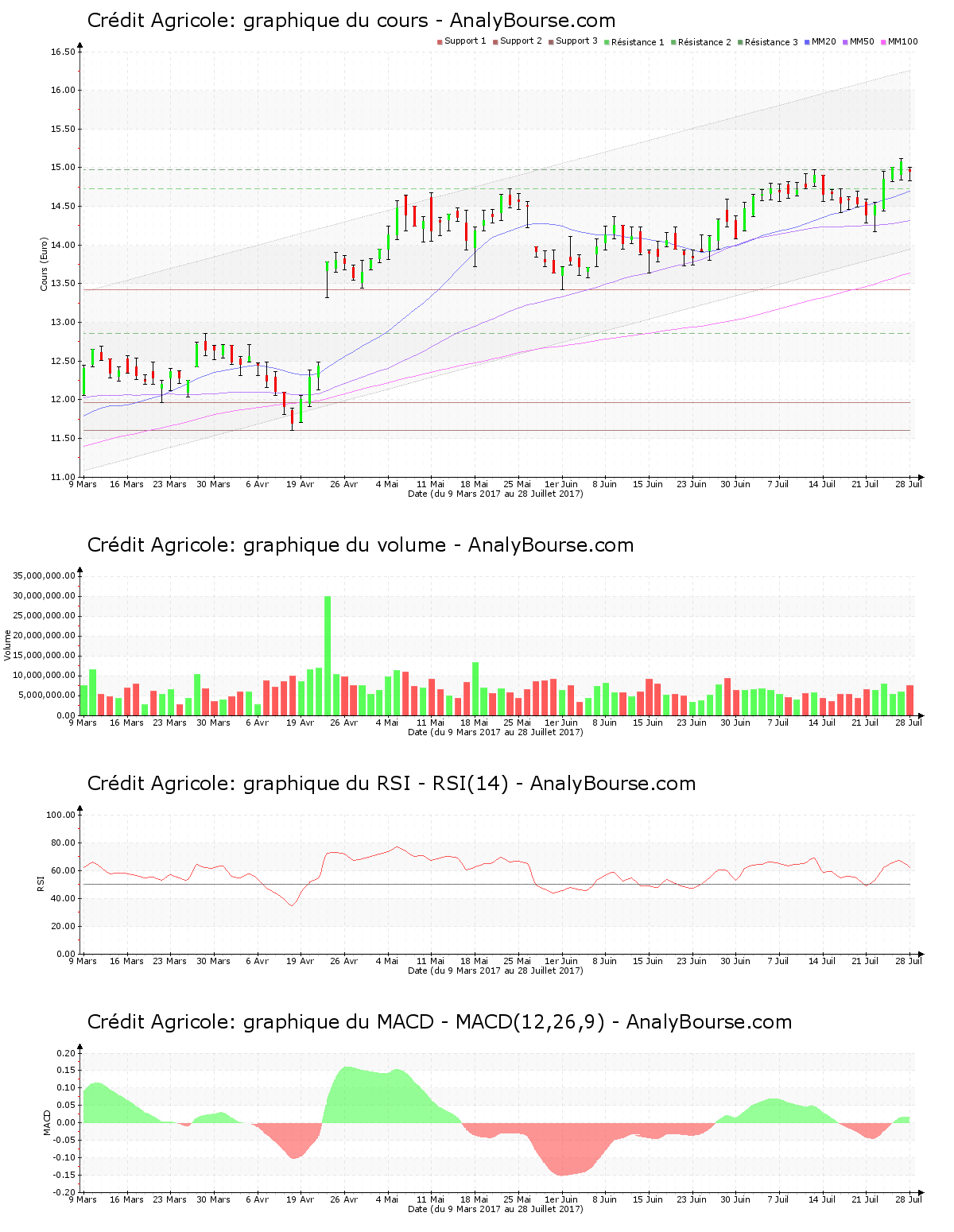Image resolution: width=954 pixels, height=1232 pixels.
Task: Click the tallest green volume bar near 26 Avr
Action: 328,656
